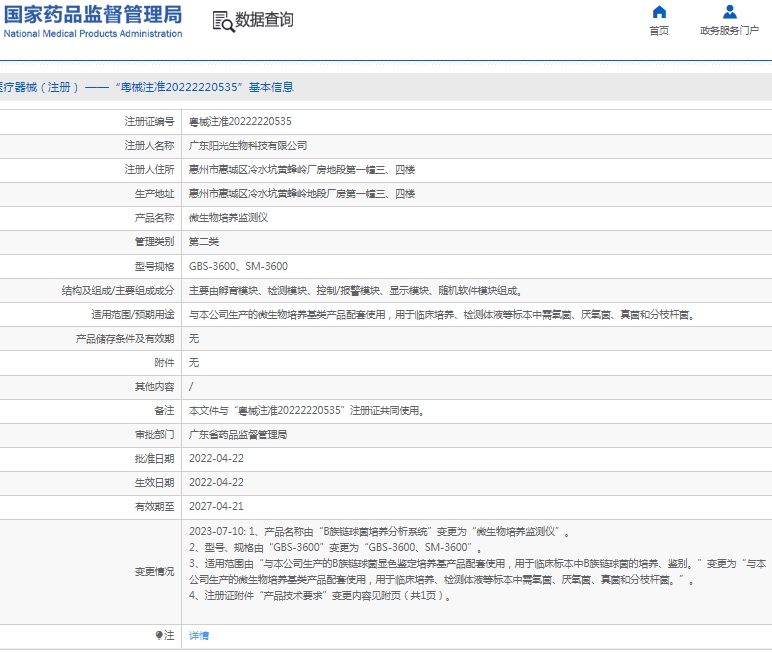Select change item 2 about model specification

coord(335,548)
